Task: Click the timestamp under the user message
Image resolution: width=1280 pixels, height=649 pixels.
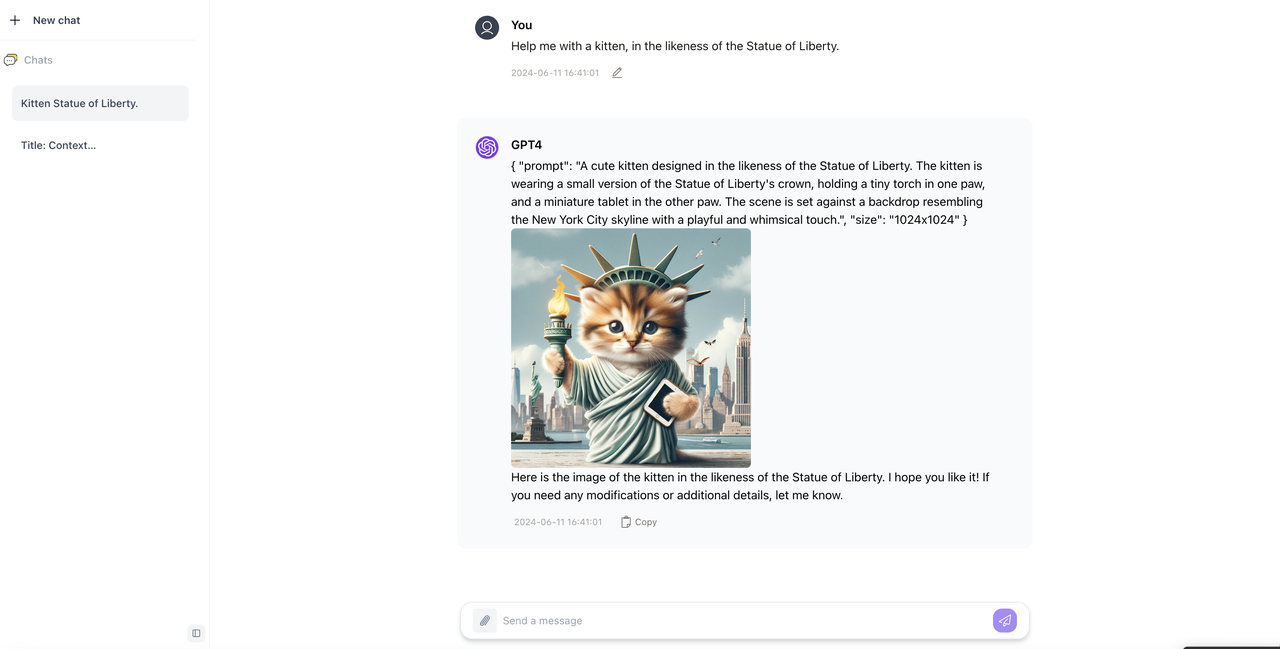Action: click(555, 73)
